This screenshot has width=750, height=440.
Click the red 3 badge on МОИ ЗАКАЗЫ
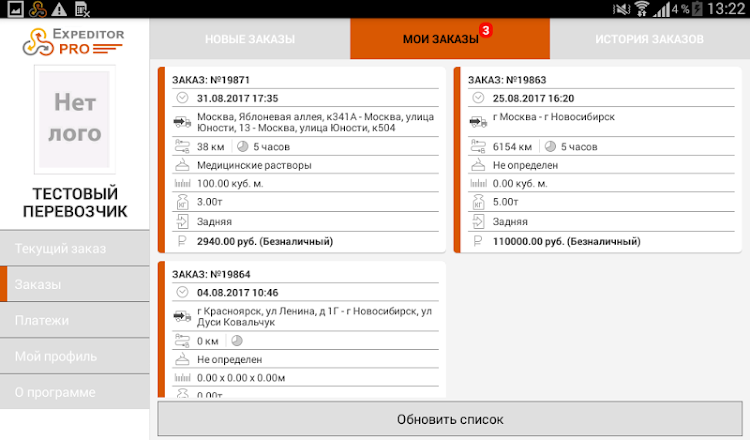tap(486, 30)
